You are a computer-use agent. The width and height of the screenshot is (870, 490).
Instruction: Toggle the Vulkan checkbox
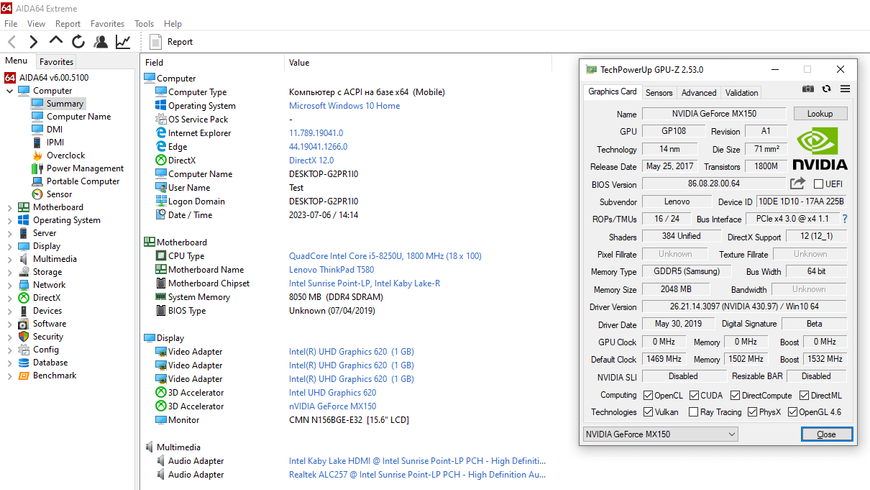648,412
